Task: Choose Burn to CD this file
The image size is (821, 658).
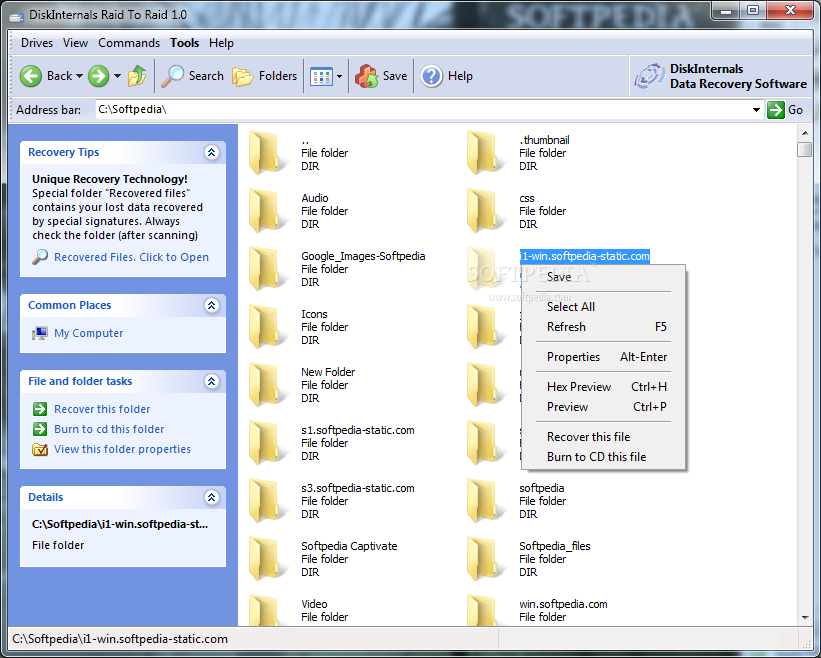Action: coord(603,456)
